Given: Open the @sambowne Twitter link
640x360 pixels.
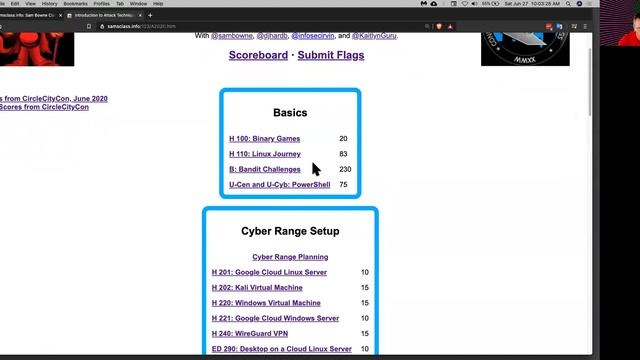Looking at the screenshot, I should 231,36.
